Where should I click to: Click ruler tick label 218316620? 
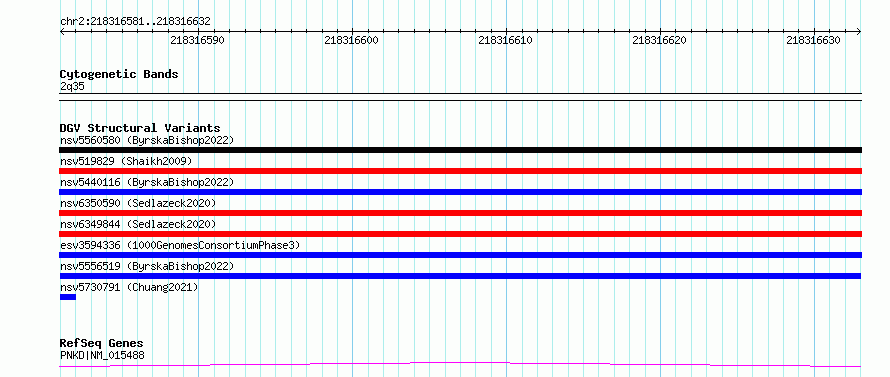[659, 40]
